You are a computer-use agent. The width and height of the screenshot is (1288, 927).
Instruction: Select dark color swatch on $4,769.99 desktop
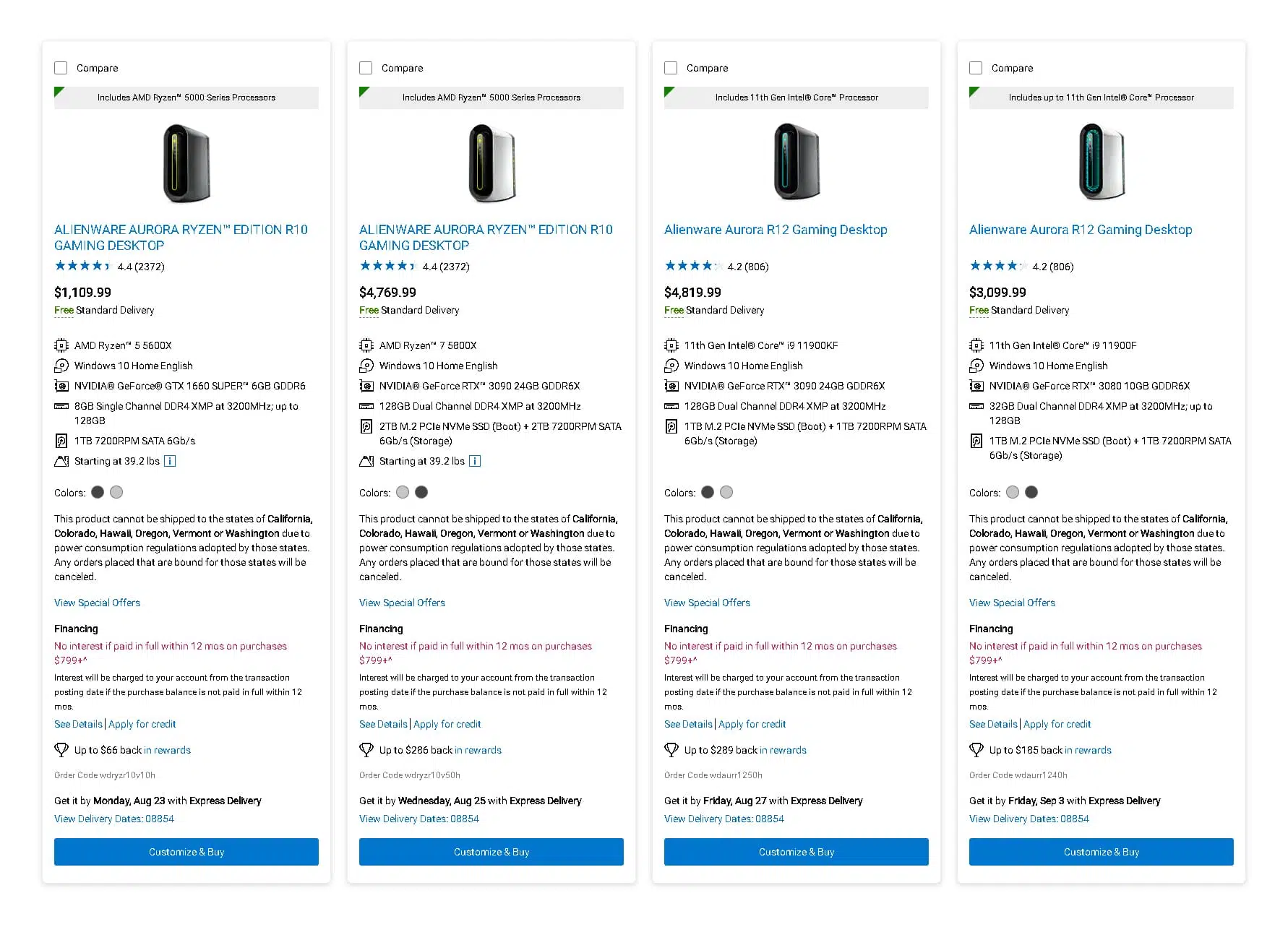(x=421, y=492)
